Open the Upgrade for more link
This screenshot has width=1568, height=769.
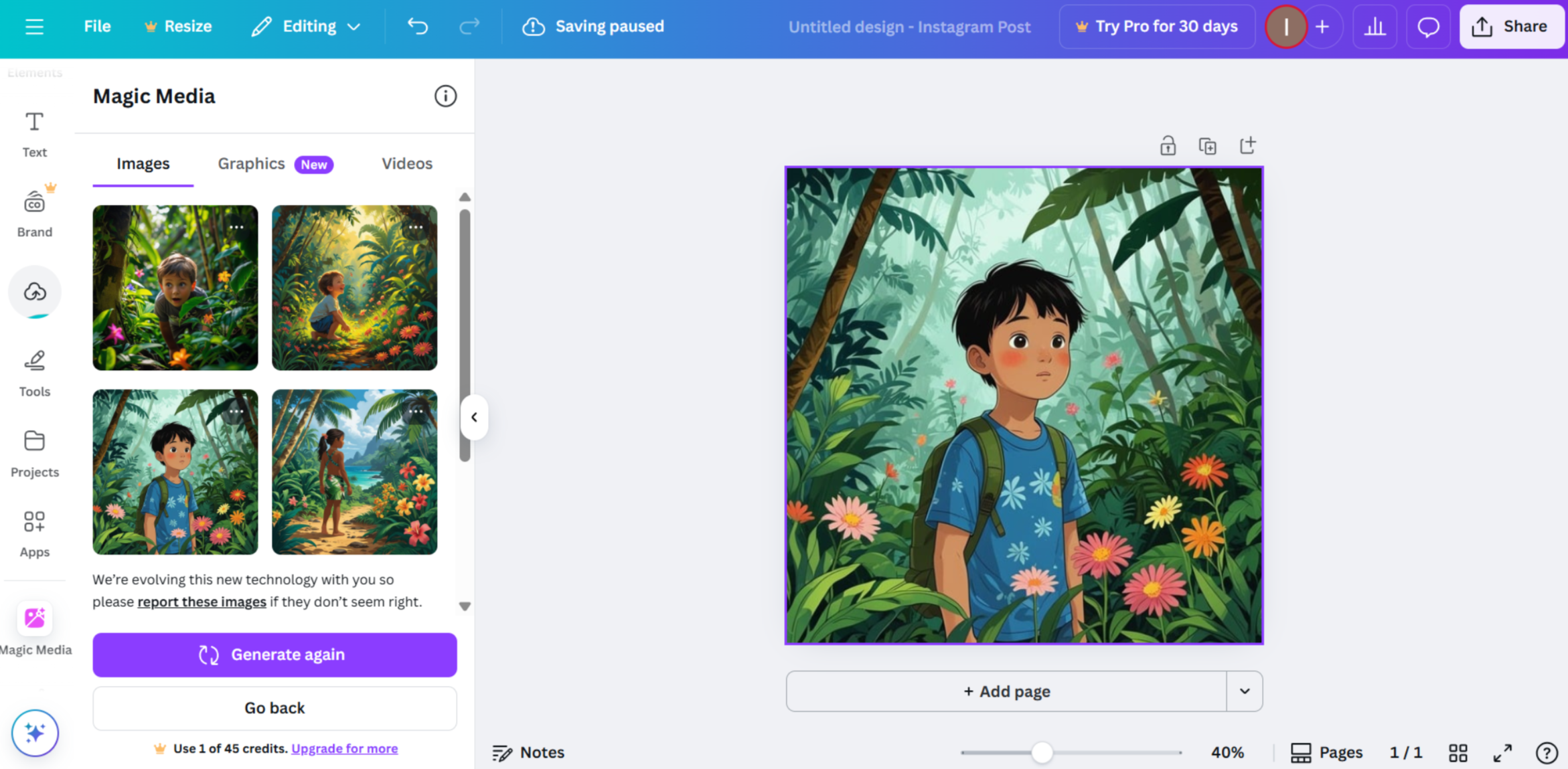344,748
